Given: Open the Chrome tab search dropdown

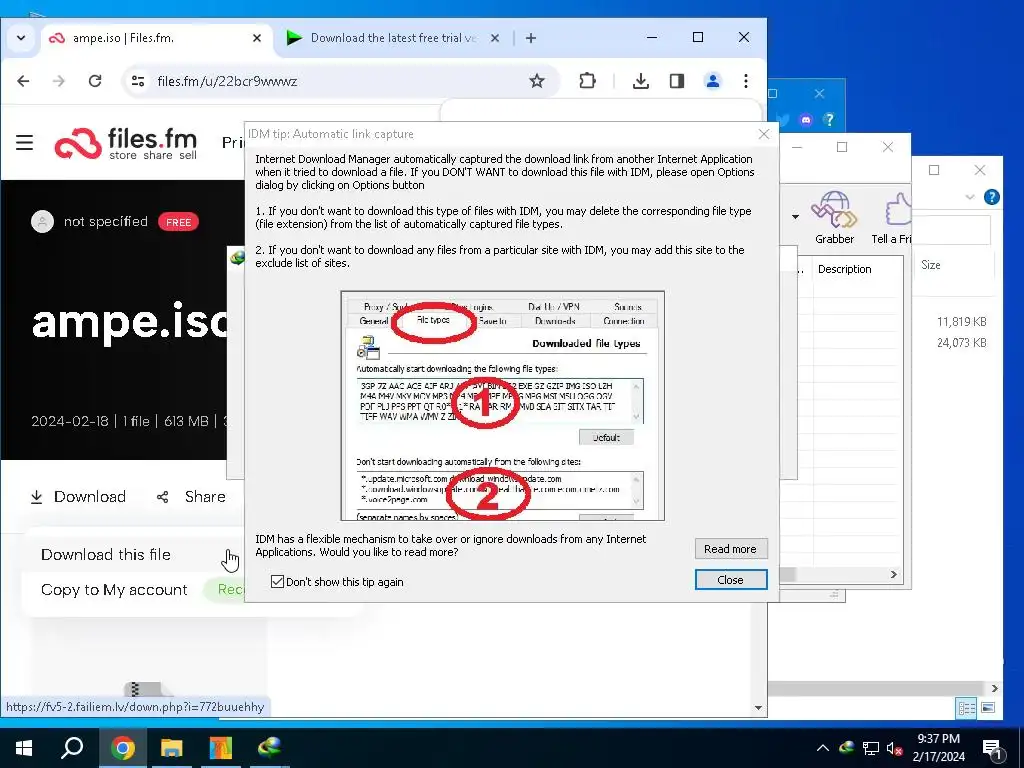Looking at the screenshot, I should coord(21,38).
